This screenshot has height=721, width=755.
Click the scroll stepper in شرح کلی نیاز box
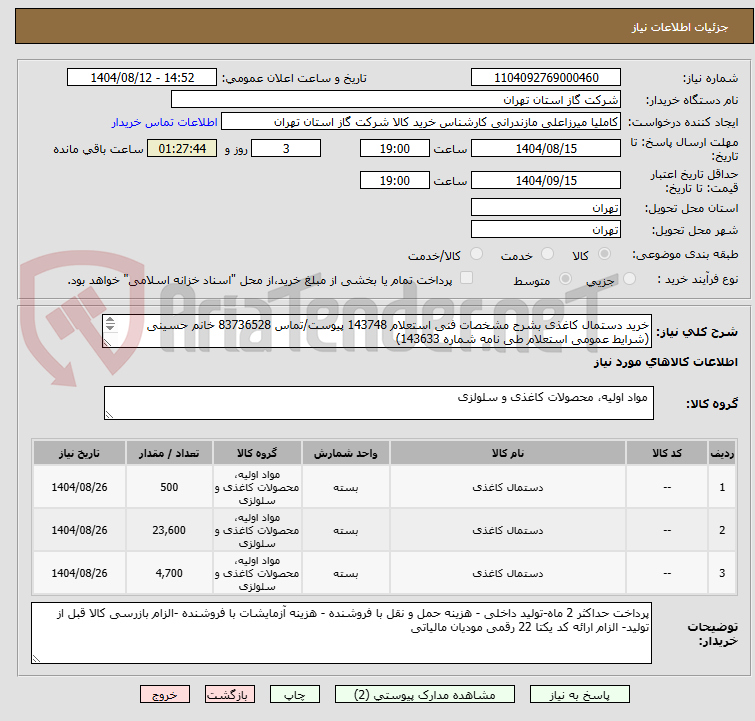click(x=110, y=324)
